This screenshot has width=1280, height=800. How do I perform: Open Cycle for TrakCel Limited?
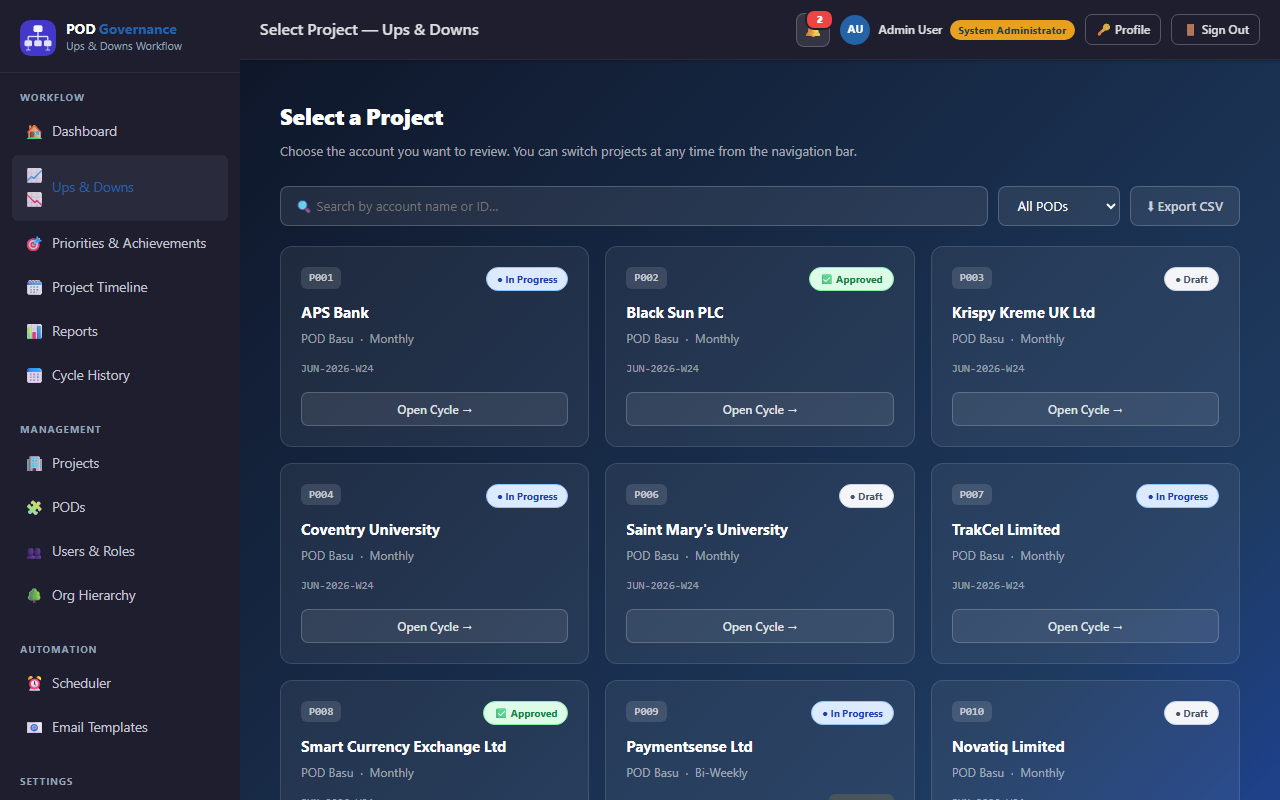tap(1085, 626)
